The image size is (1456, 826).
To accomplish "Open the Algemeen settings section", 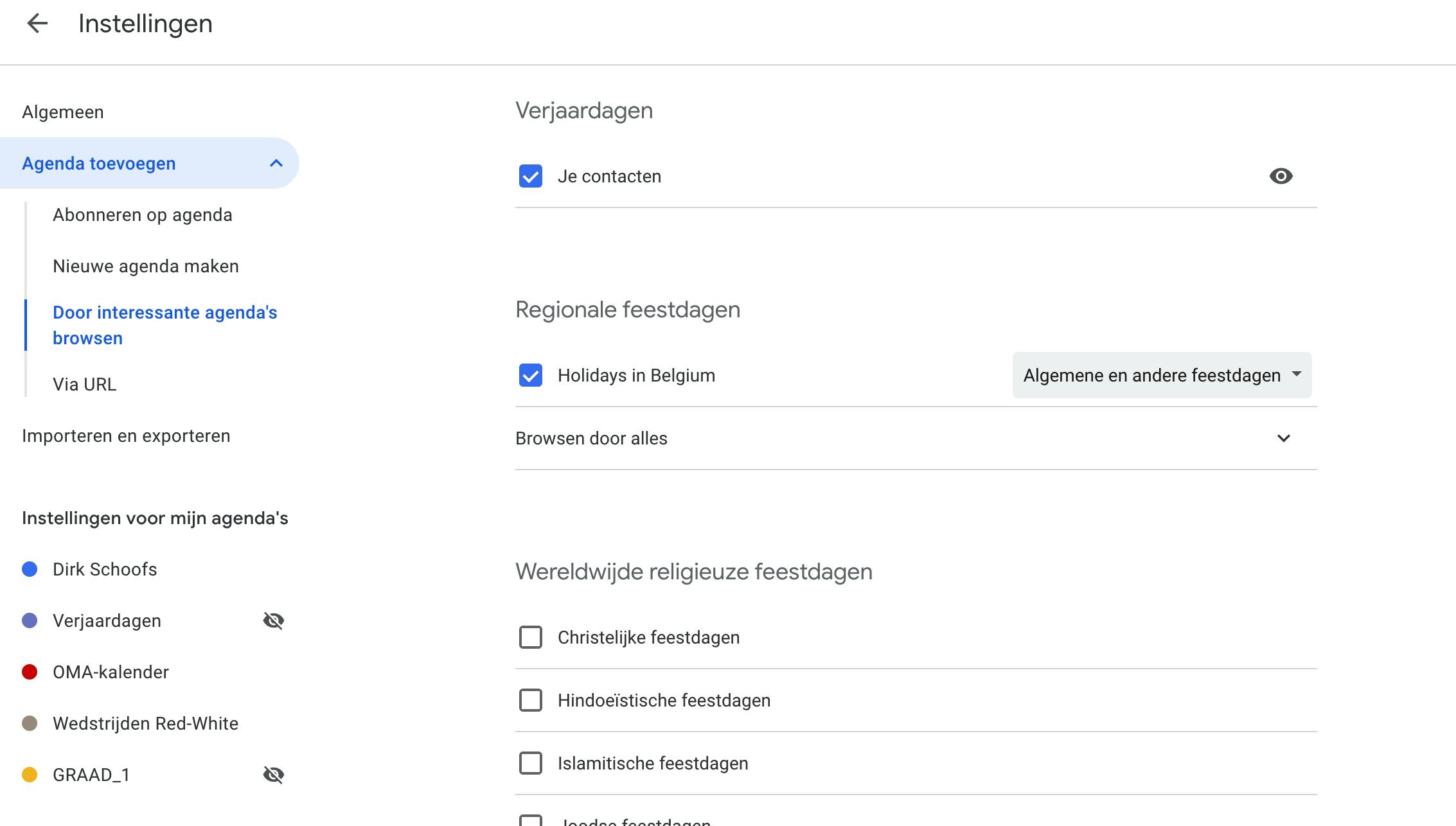I will tap(63, 112).
